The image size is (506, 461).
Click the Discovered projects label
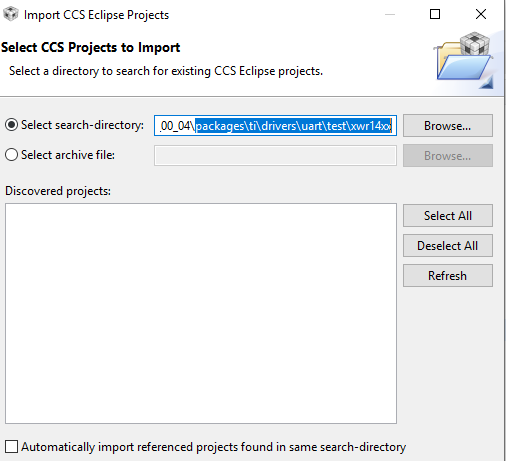(x=58, y=191)
